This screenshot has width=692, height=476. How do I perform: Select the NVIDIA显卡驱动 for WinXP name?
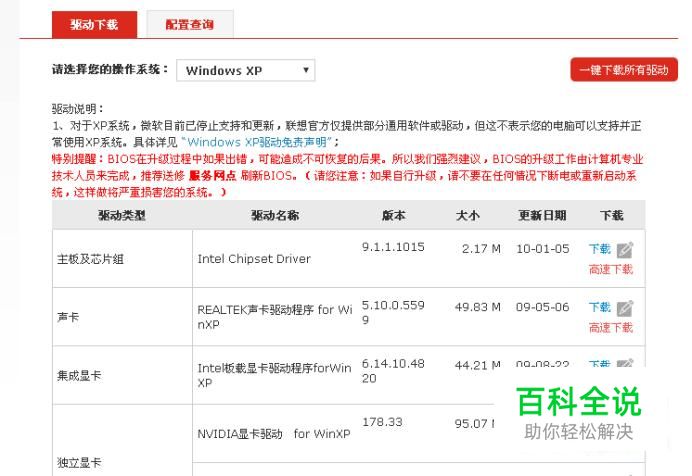(x=274, y=434)
